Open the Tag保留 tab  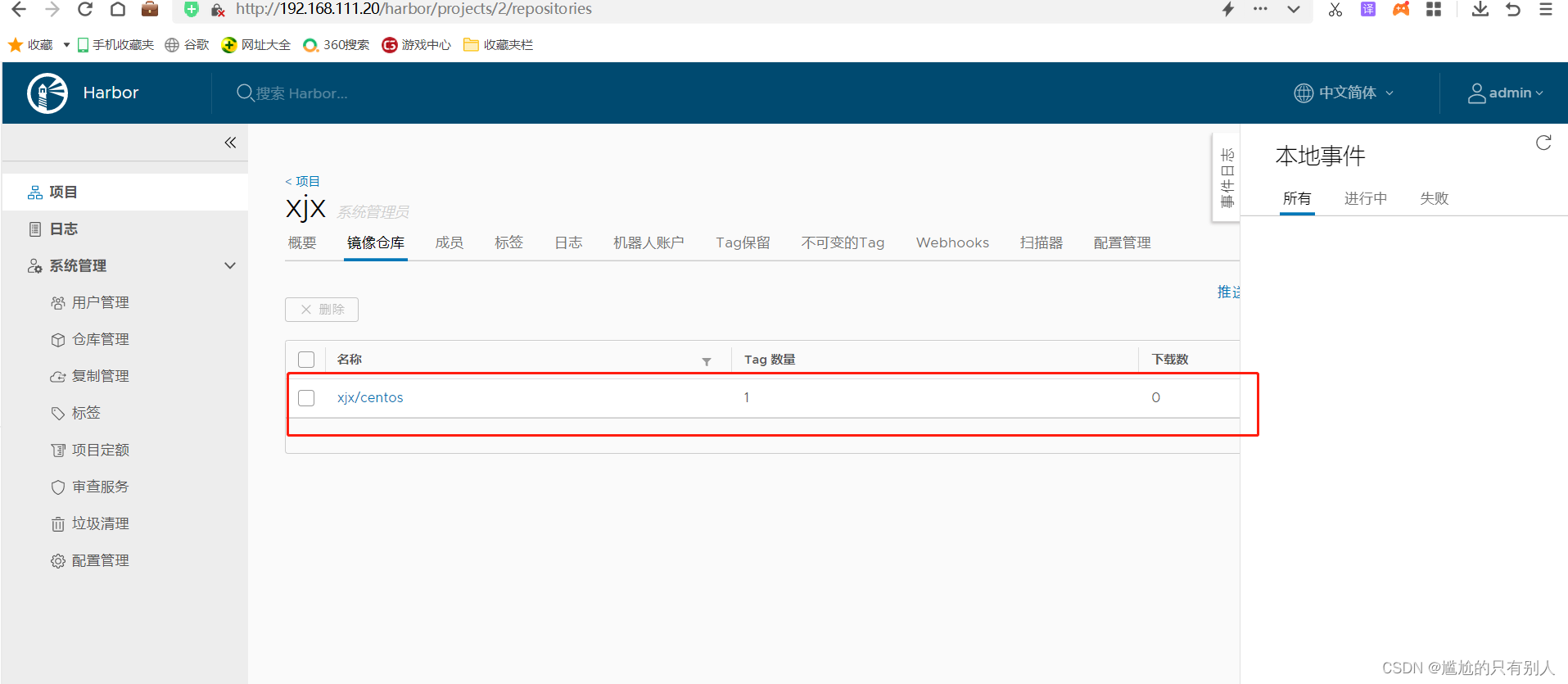point(743,242)
